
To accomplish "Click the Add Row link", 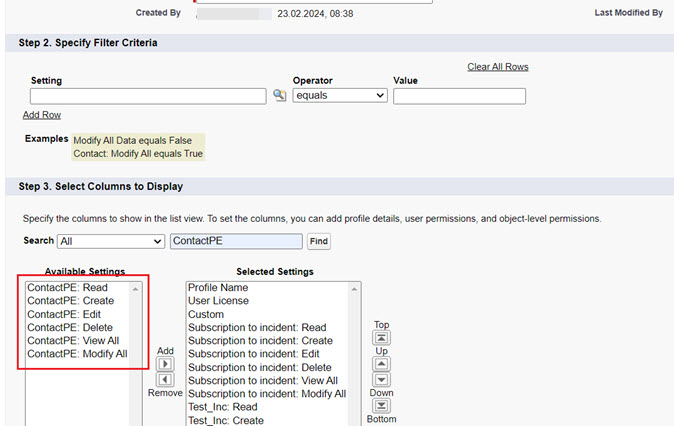I will point(42,115).
